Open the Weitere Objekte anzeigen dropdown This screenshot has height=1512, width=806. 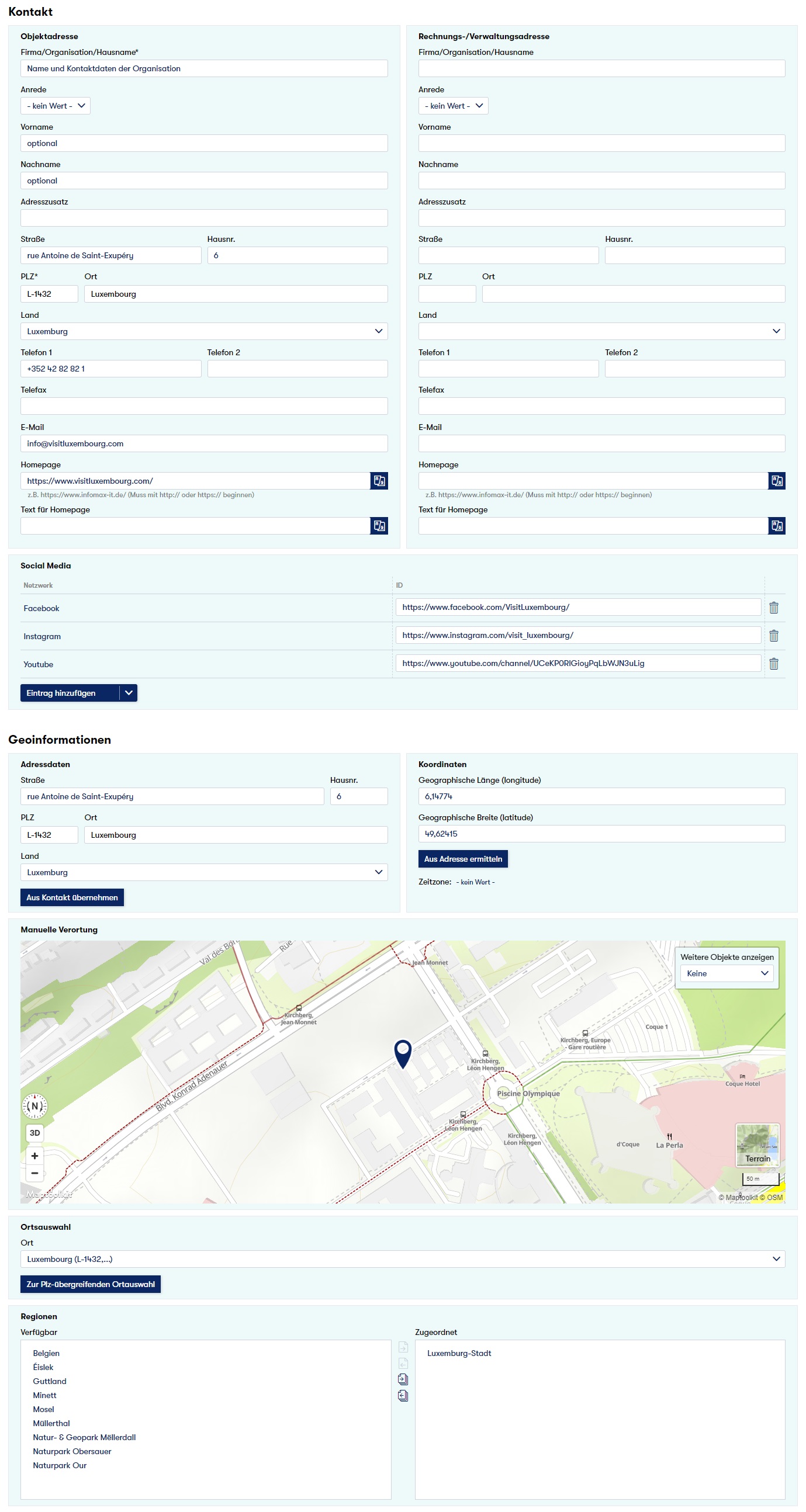point(727,973)
